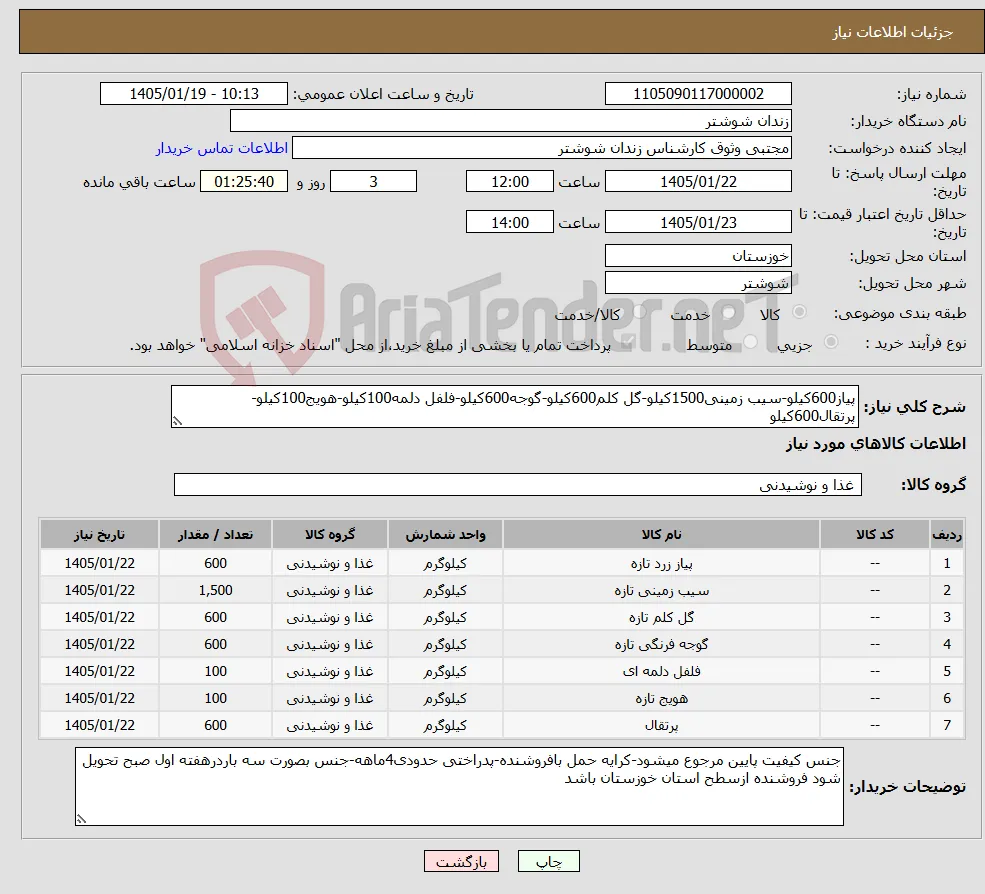Click the buyer organization name field
This screenshot has width=985, height=894.
pyautogui.click(x=510, y=121)
